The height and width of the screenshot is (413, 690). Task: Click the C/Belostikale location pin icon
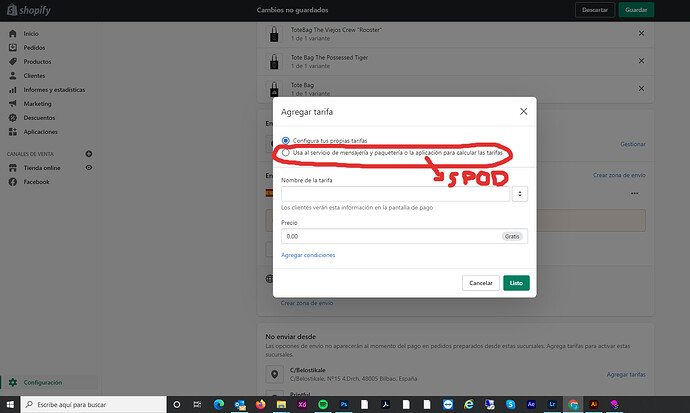pos(274,374)
